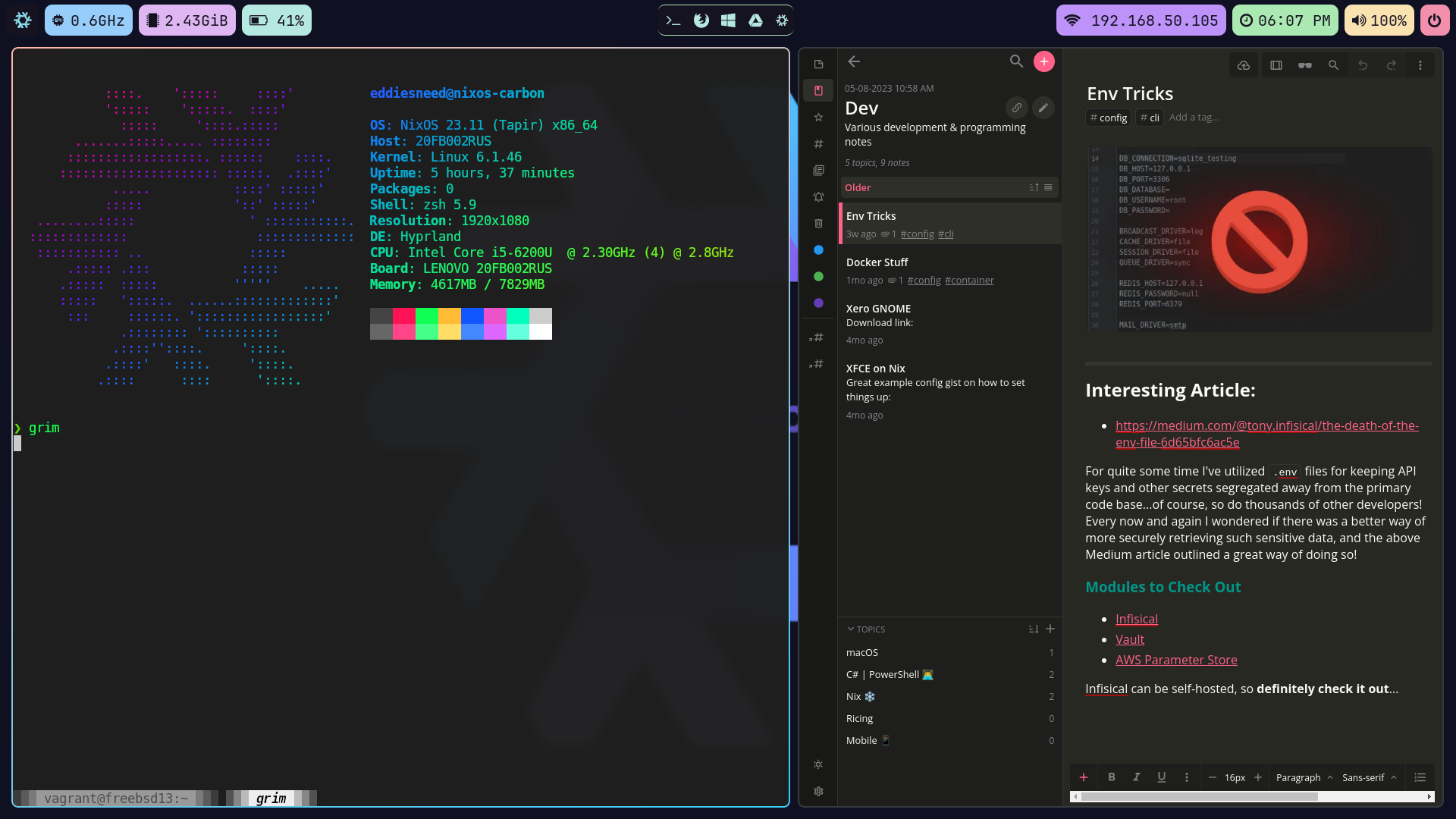Viewport: 1456px width, 819px height.
Task: Click the pink add-note plus button
Action: coord(1044,61)
